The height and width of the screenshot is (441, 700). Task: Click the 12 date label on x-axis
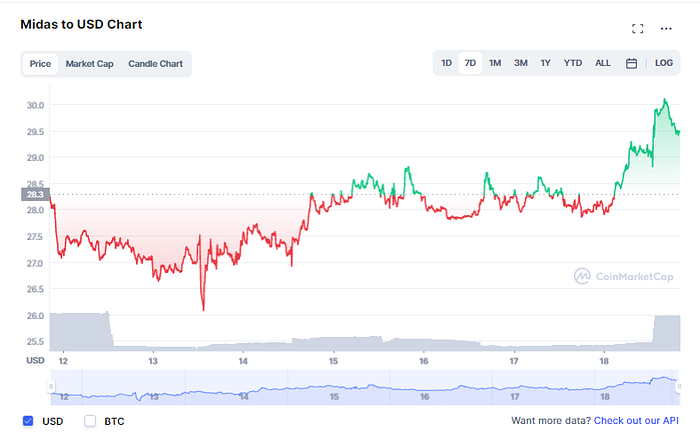tap(63, 361)
